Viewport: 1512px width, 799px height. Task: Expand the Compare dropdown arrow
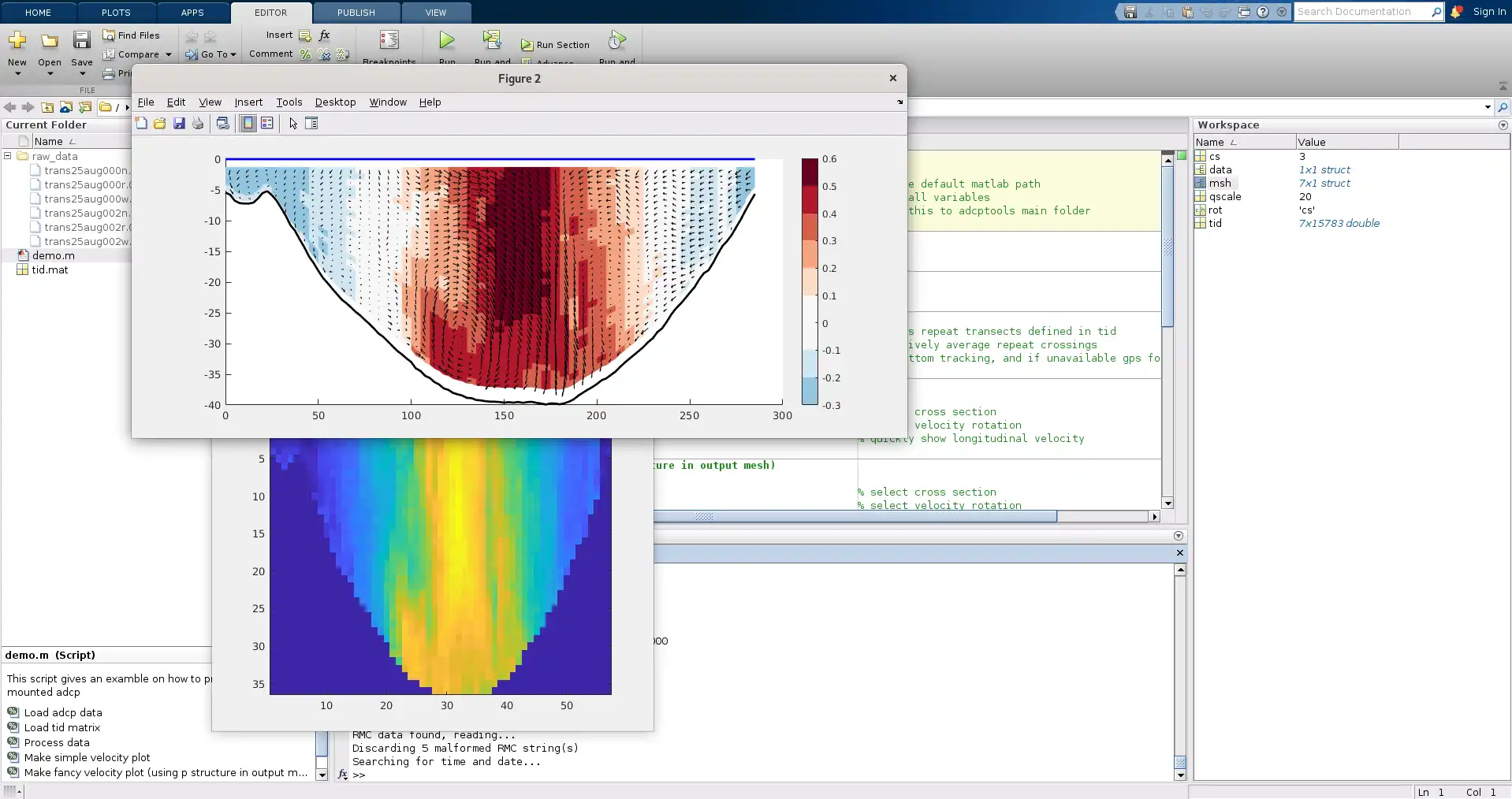point(169,54)
